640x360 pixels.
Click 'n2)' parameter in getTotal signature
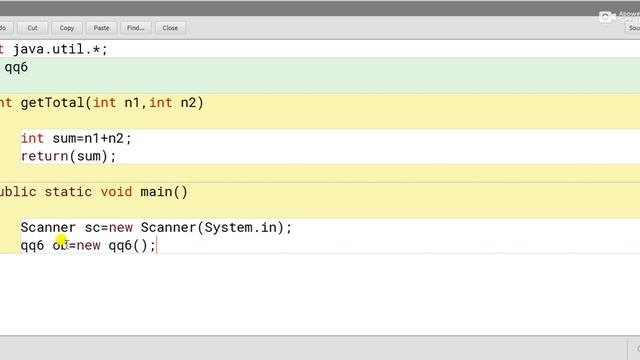tap(192, 103)
